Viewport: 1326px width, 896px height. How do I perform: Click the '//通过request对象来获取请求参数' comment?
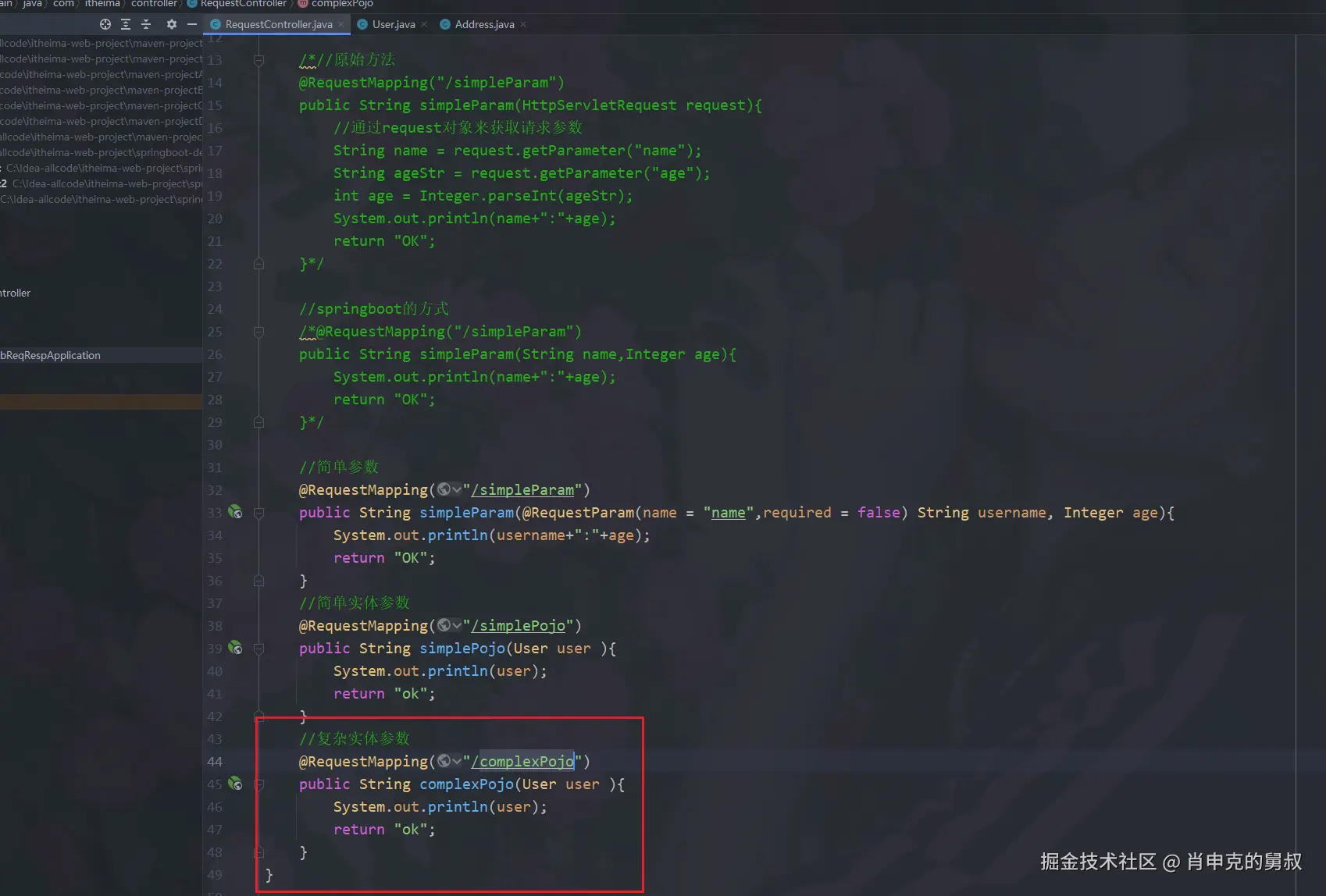(458, 128)
